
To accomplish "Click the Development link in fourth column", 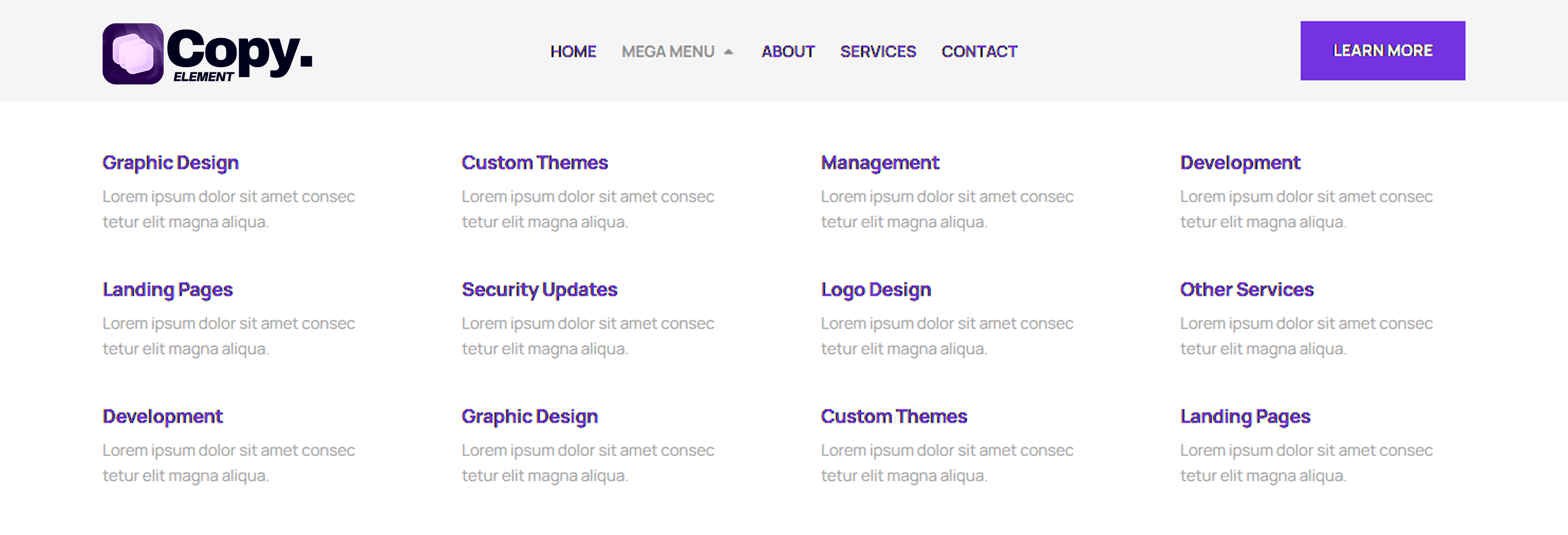I will [1239, 162].
